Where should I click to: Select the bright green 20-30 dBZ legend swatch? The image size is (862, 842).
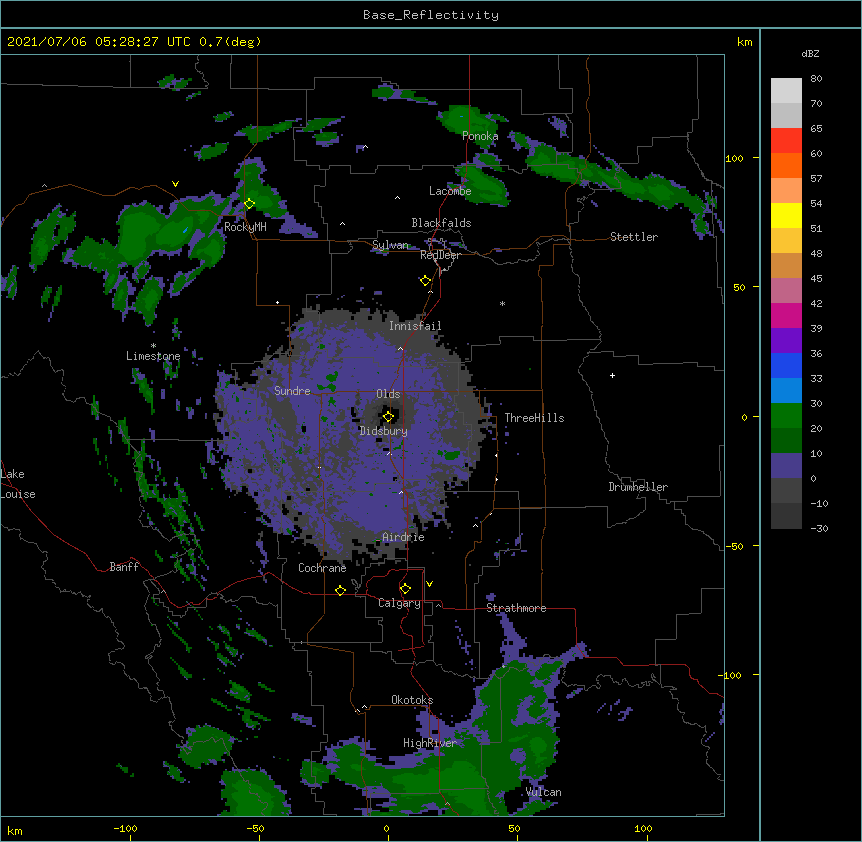(786, 416)
